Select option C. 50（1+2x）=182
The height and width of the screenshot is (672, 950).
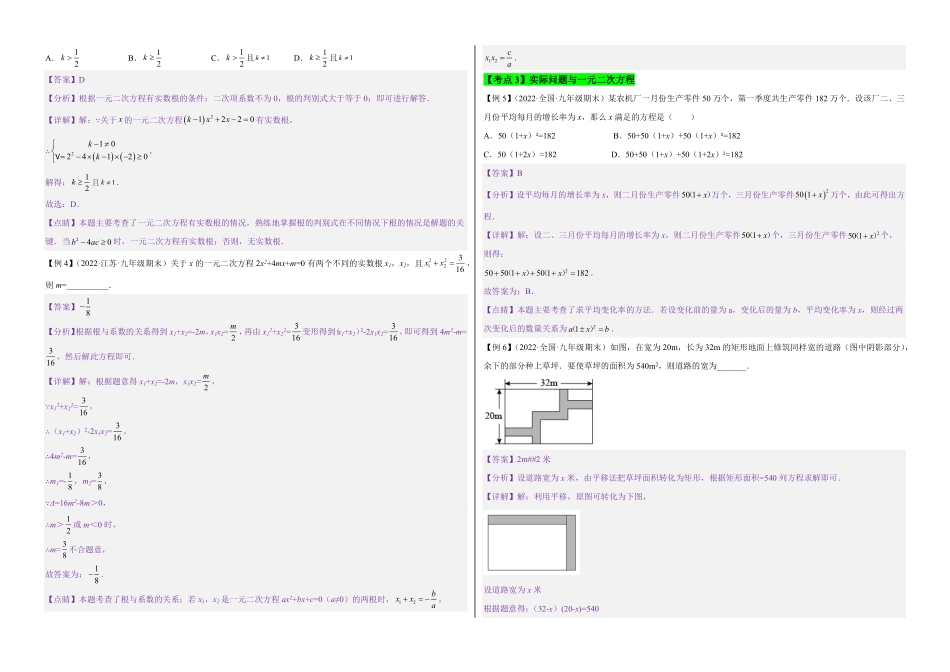[x=520, y=155]
